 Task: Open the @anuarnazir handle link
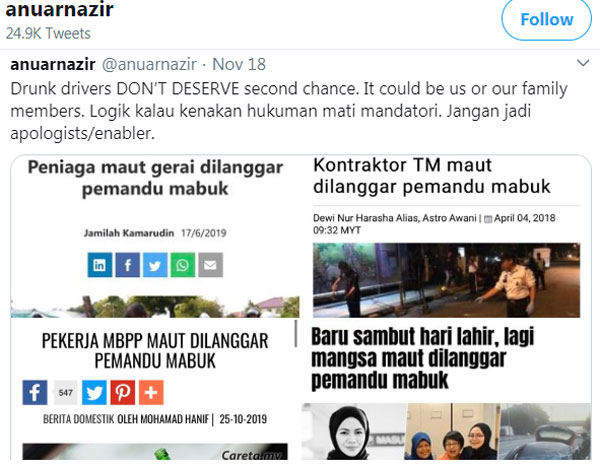click(149, 64)
